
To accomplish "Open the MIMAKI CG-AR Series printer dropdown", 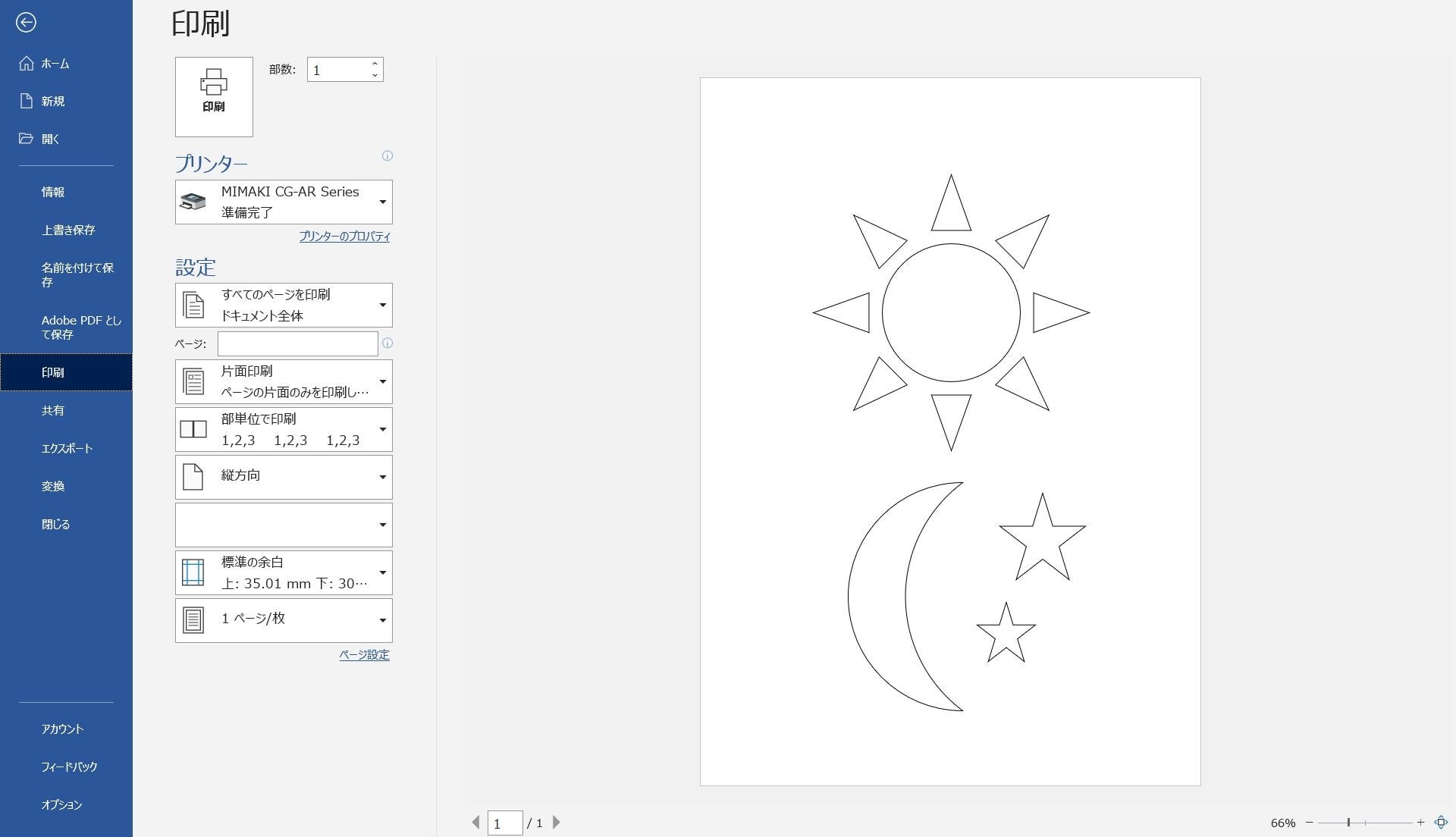I will click(x=284, y=202).
